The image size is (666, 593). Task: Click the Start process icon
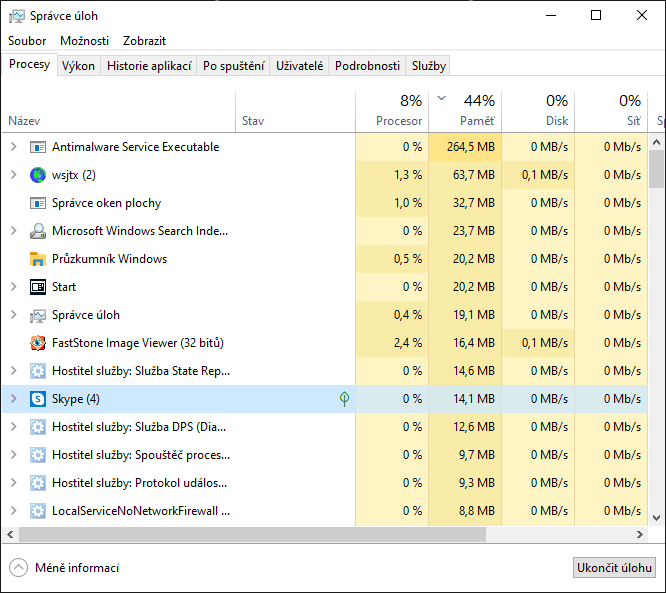pos(38,287)
